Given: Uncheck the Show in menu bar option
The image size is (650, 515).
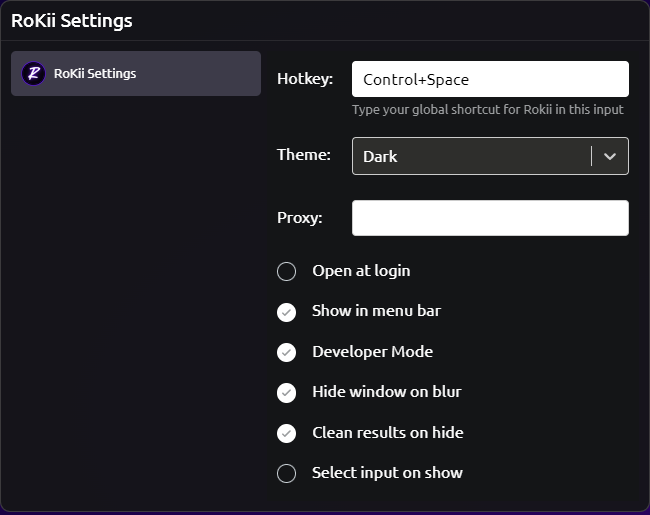Looking at the screenshot, I should pos(286,312).
